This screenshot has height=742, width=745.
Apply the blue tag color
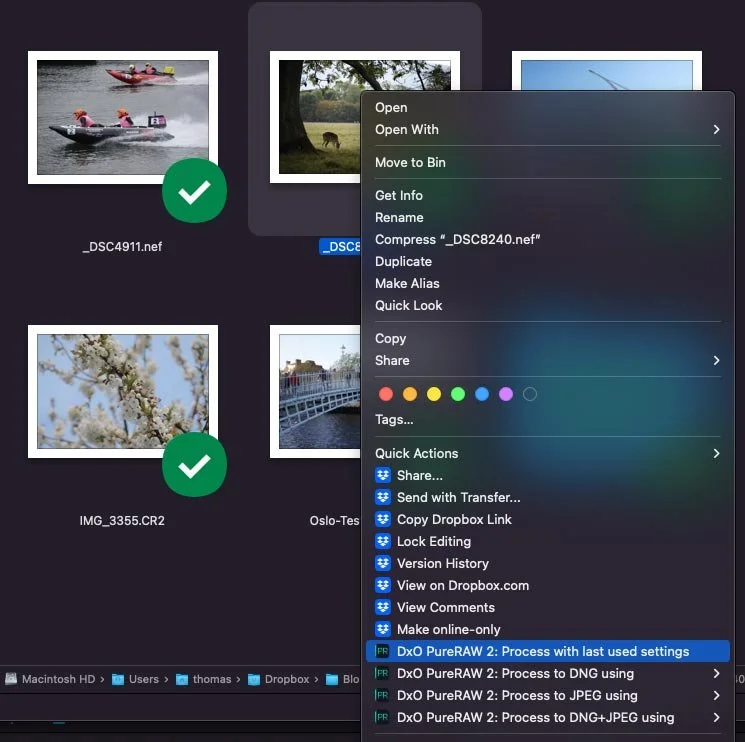[482, 394]
